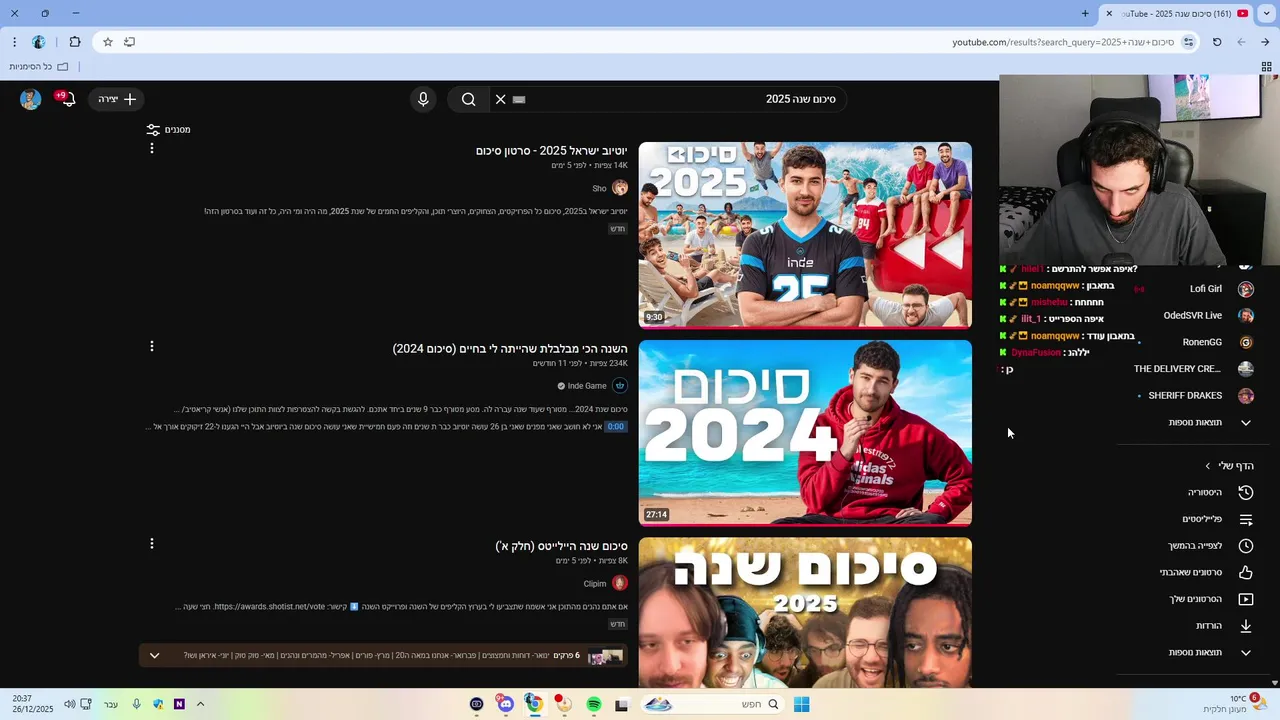
Task: Open Playlists (פלייליסטים) in the sidebar
Action: tap(1192, 519)
